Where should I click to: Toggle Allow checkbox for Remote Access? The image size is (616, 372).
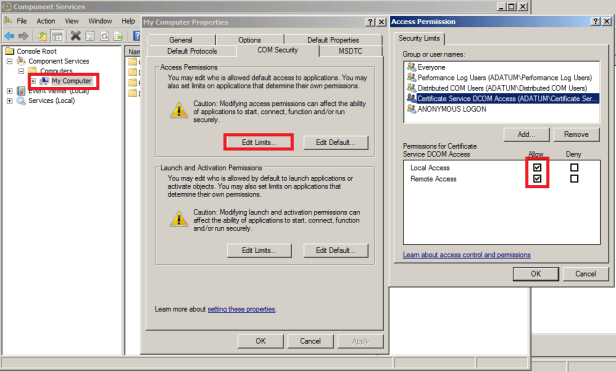pos(537,179)
